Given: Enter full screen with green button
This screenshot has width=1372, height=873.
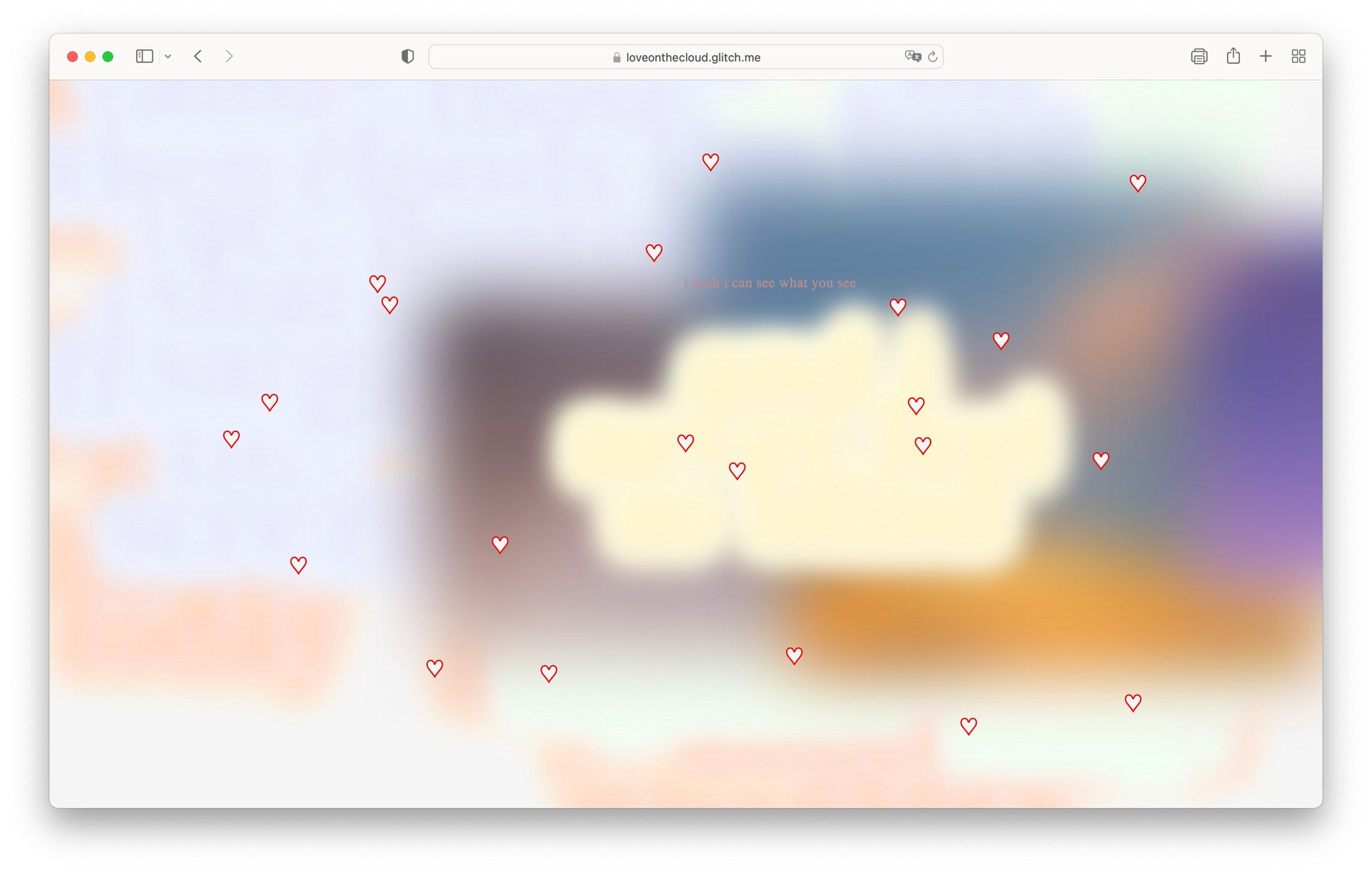Looking at the screenshot, I should point(108,56).
